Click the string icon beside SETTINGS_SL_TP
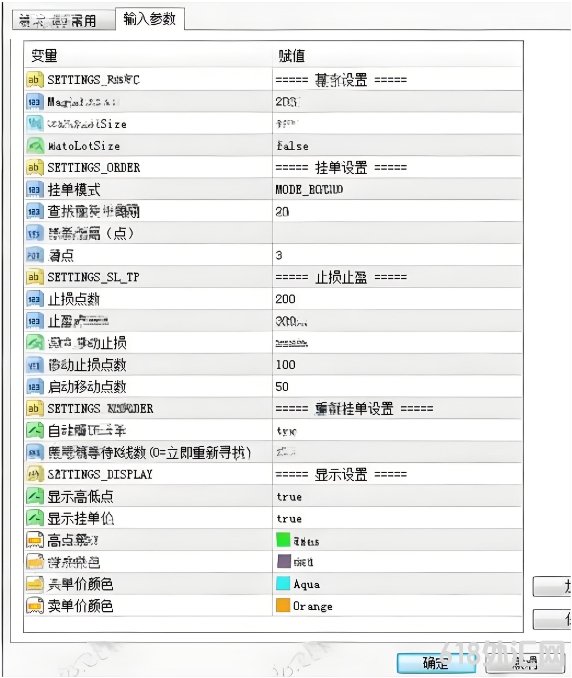This screenshot has height=678, width=572. (35, 277)
